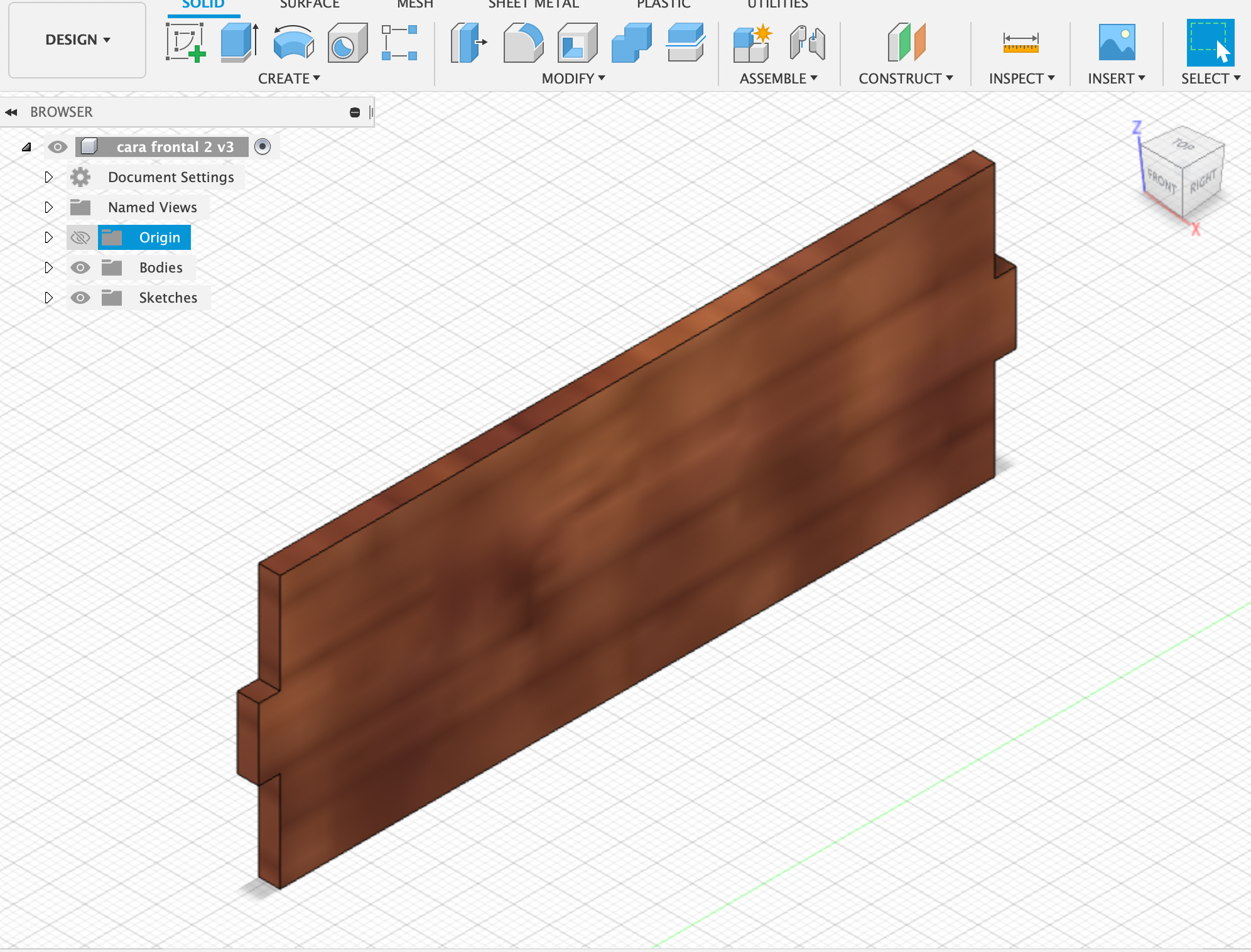The image size is (1251, 952).
Task: Select the Joint tool icon
Action: tap(807, 43)
